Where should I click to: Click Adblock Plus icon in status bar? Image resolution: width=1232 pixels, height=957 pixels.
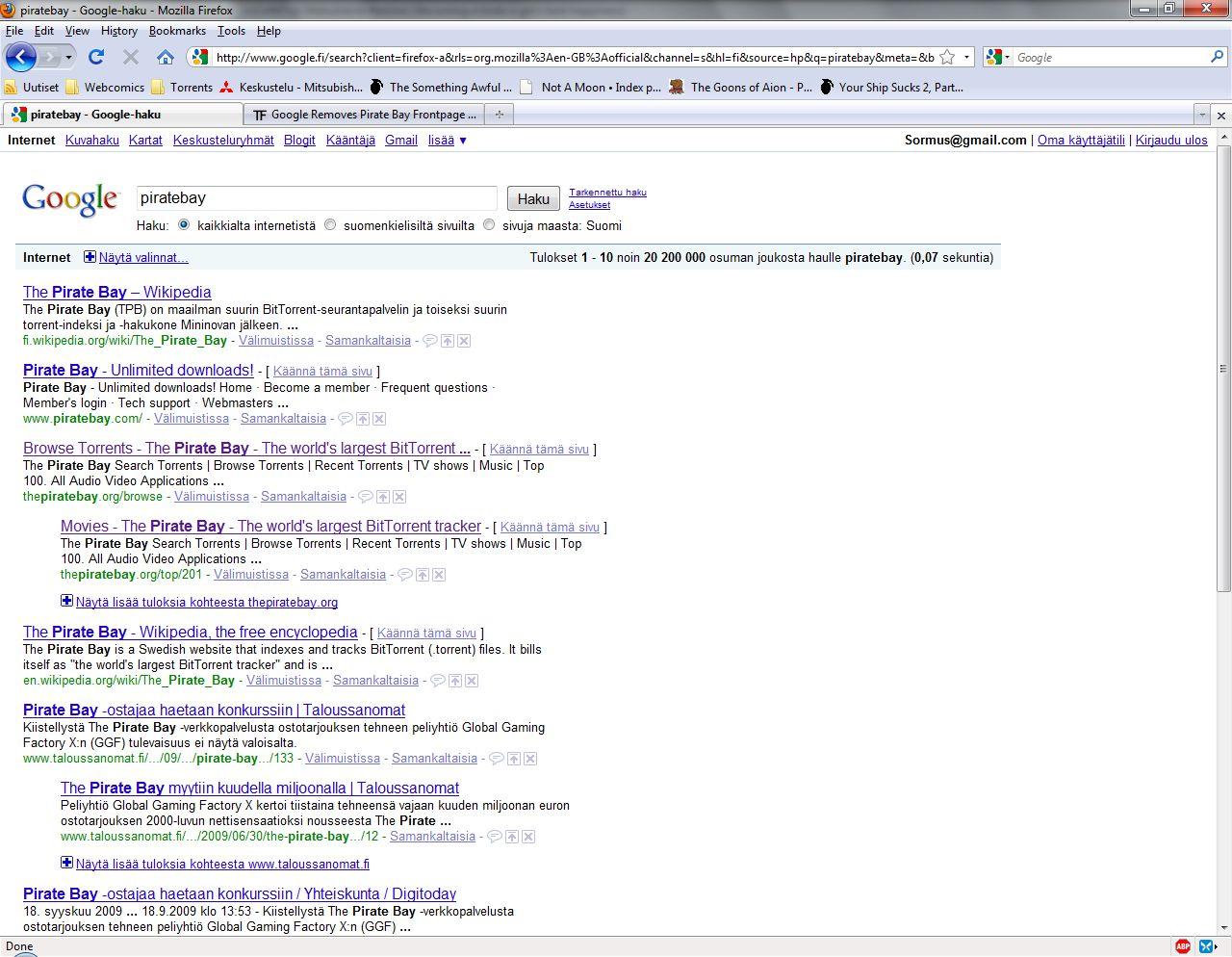1183,946
